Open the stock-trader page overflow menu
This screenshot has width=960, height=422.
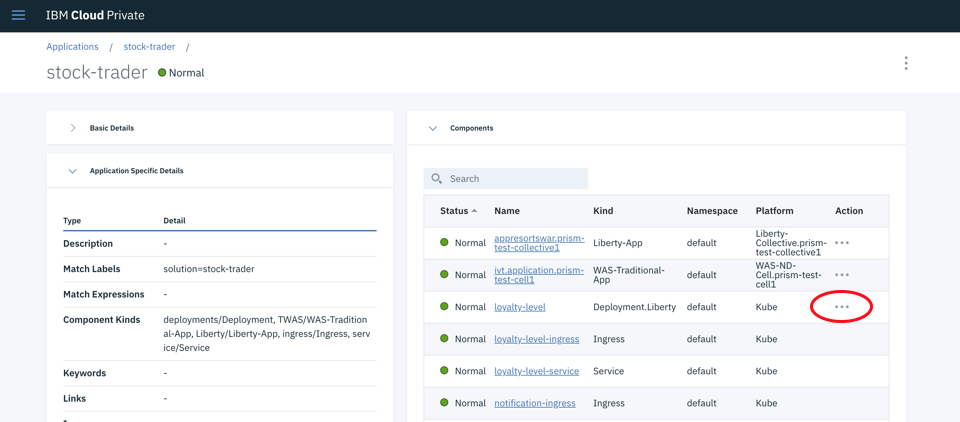[906, 63]
